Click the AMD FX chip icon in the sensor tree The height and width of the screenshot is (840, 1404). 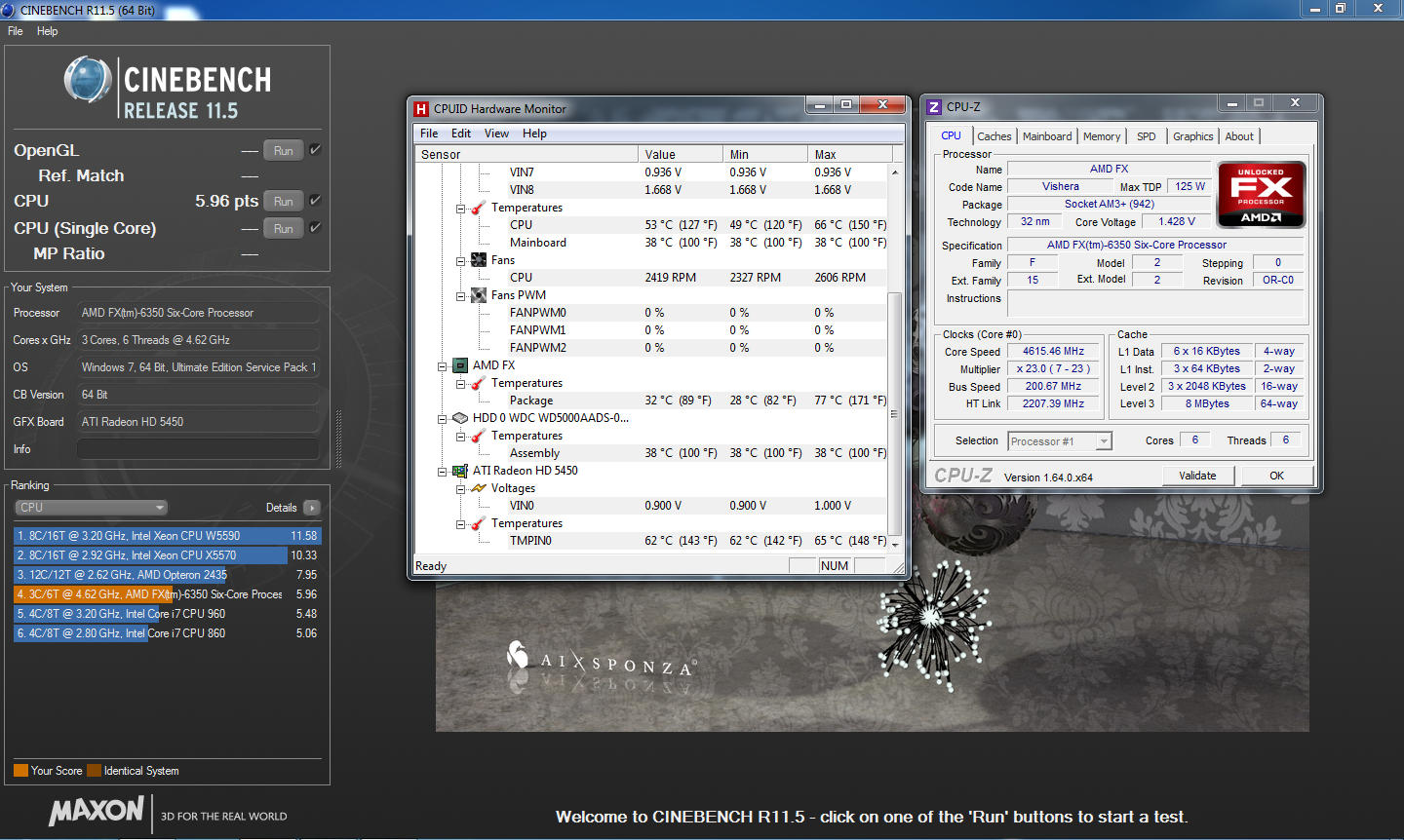point(460,365)
